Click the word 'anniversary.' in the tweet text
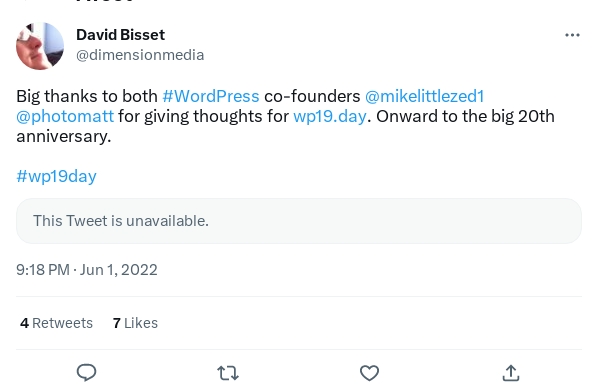The height and width of the screenshot is (387, 598). [64, 136]
